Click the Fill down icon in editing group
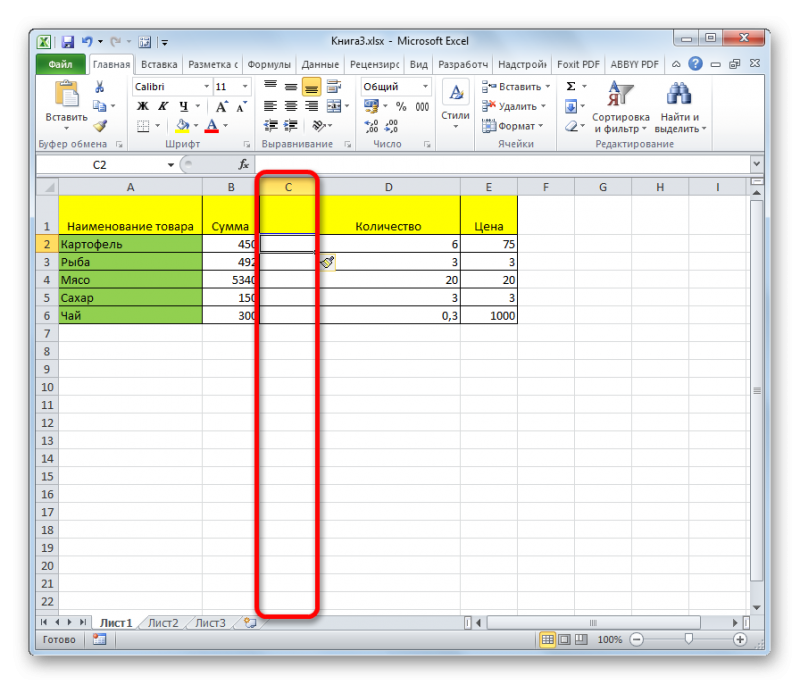Screen dimensions: 800x685 (x=571, y=106)
